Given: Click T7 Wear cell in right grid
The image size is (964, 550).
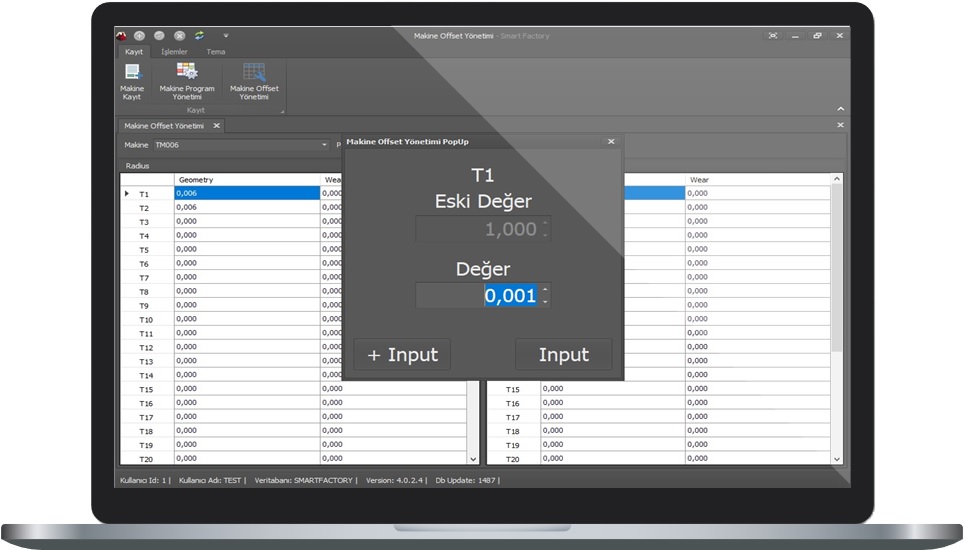Looking at the screenshot, I should tap(757, 277).
